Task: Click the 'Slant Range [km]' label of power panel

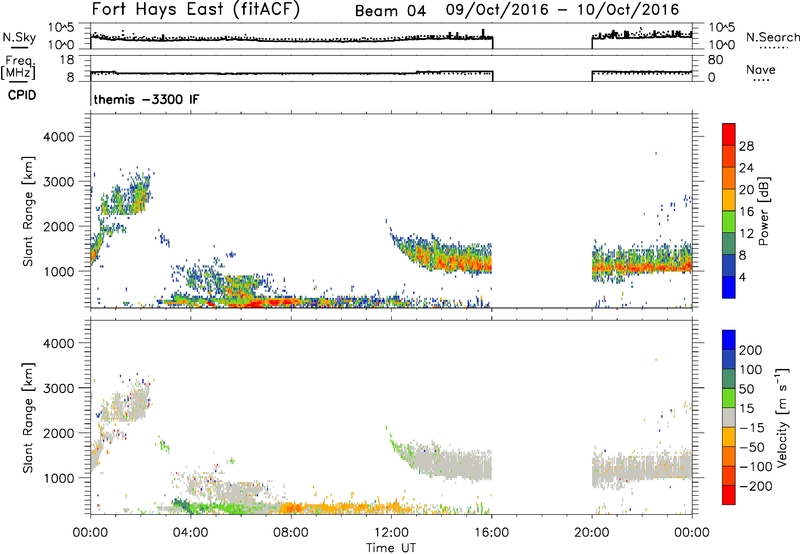Action: coord(28,211)
